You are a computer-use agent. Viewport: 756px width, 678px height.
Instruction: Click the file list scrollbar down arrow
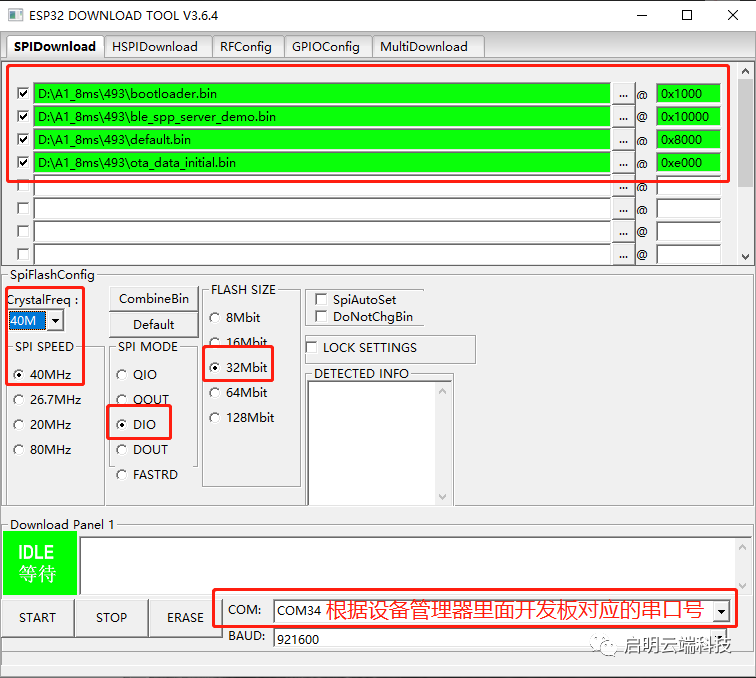[745, 257]
